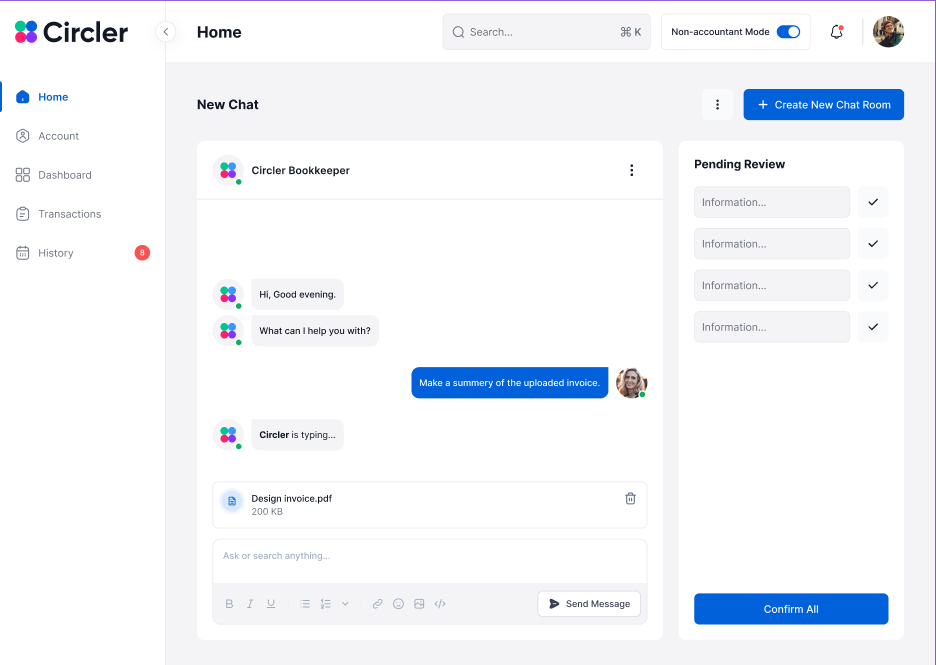Toggle bold text formatting
This screenshot has width=936, height=665.
[x=229, y=603]
